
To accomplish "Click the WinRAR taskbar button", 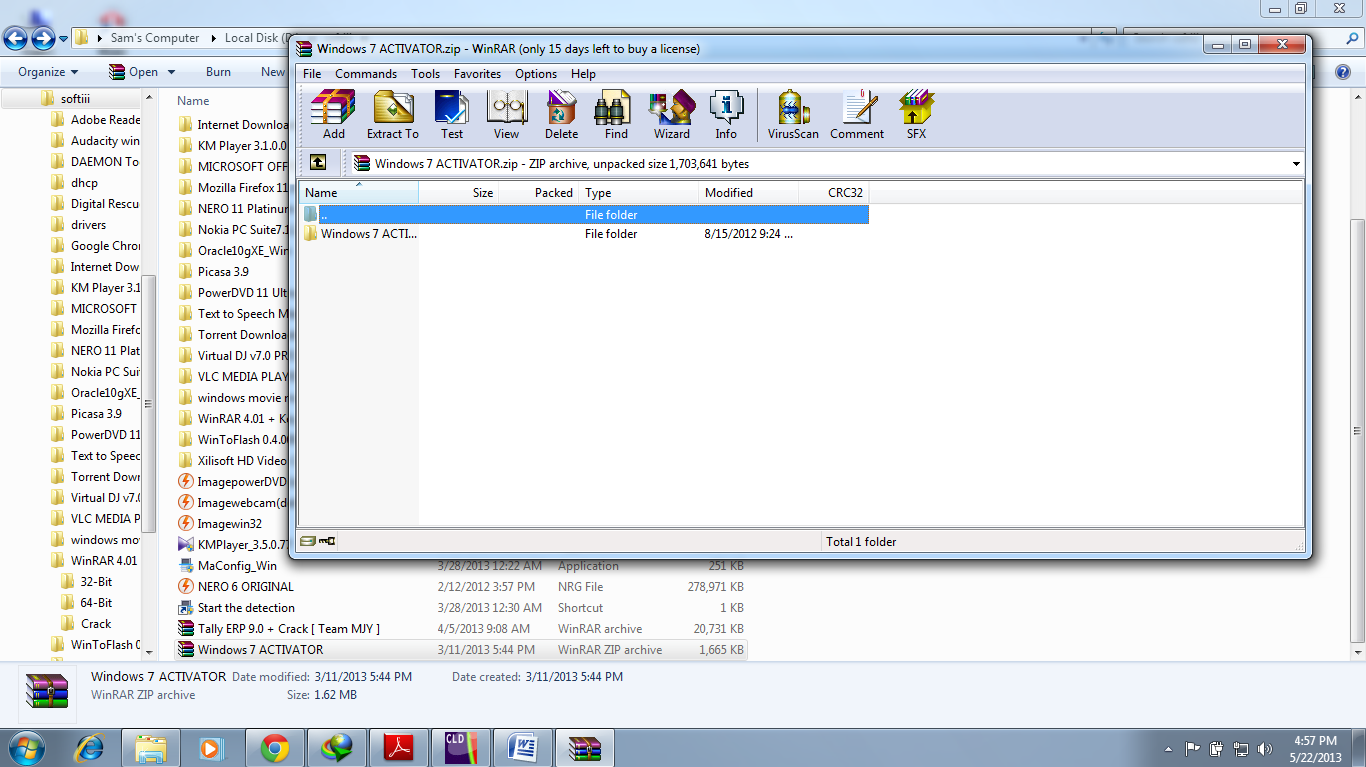I will point(585,747).
